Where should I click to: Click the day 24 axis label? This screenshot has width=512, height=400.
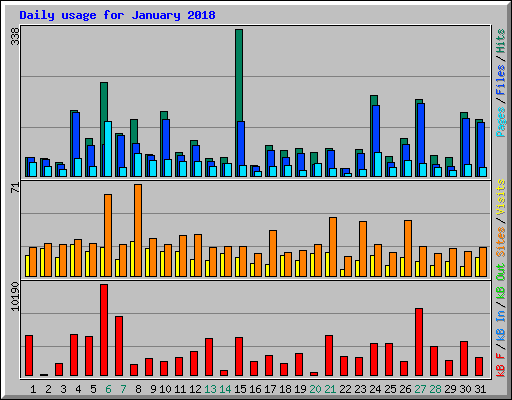(x=375, y=389)
